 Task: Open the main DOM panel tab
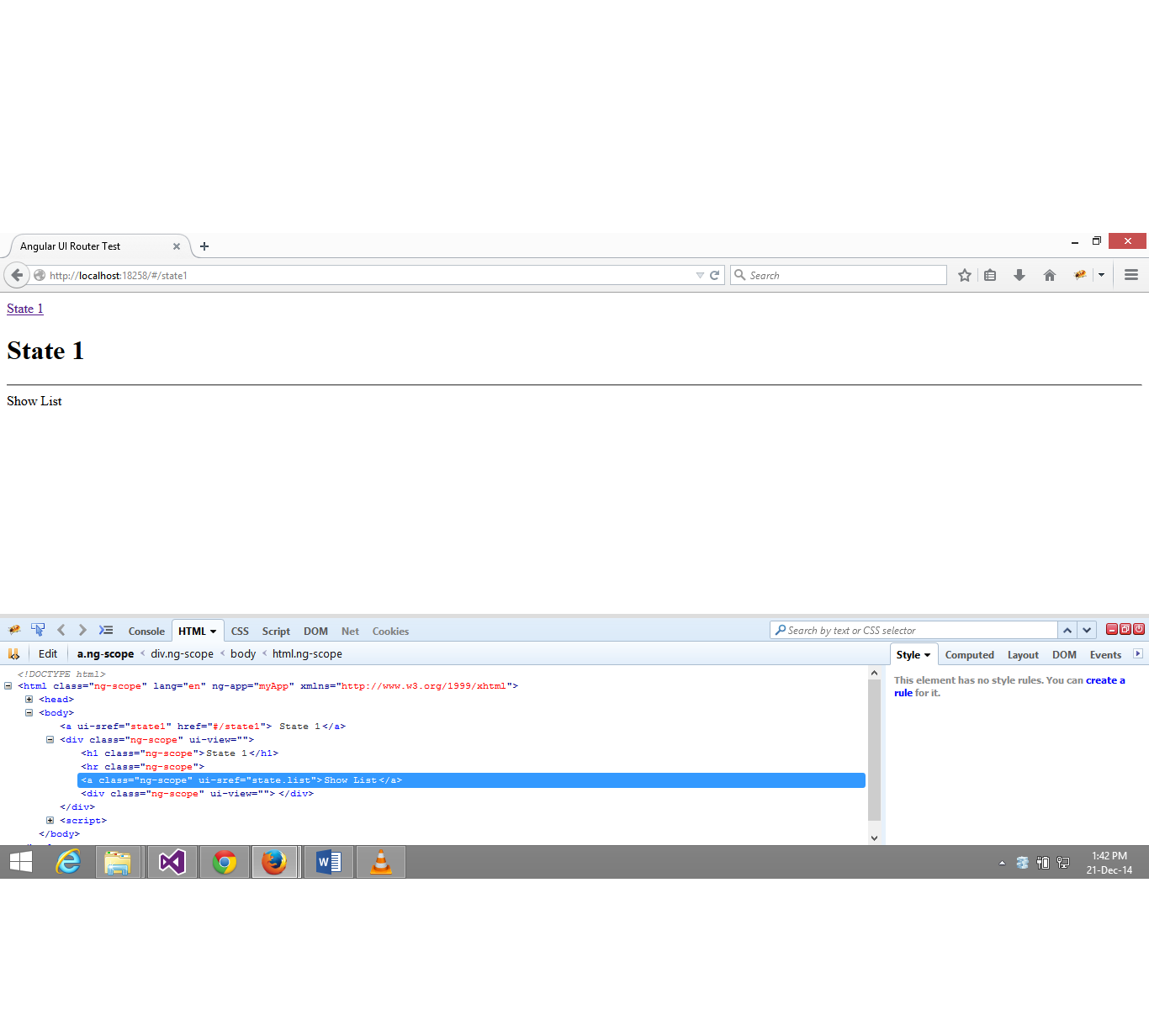(x=315, y=632)
